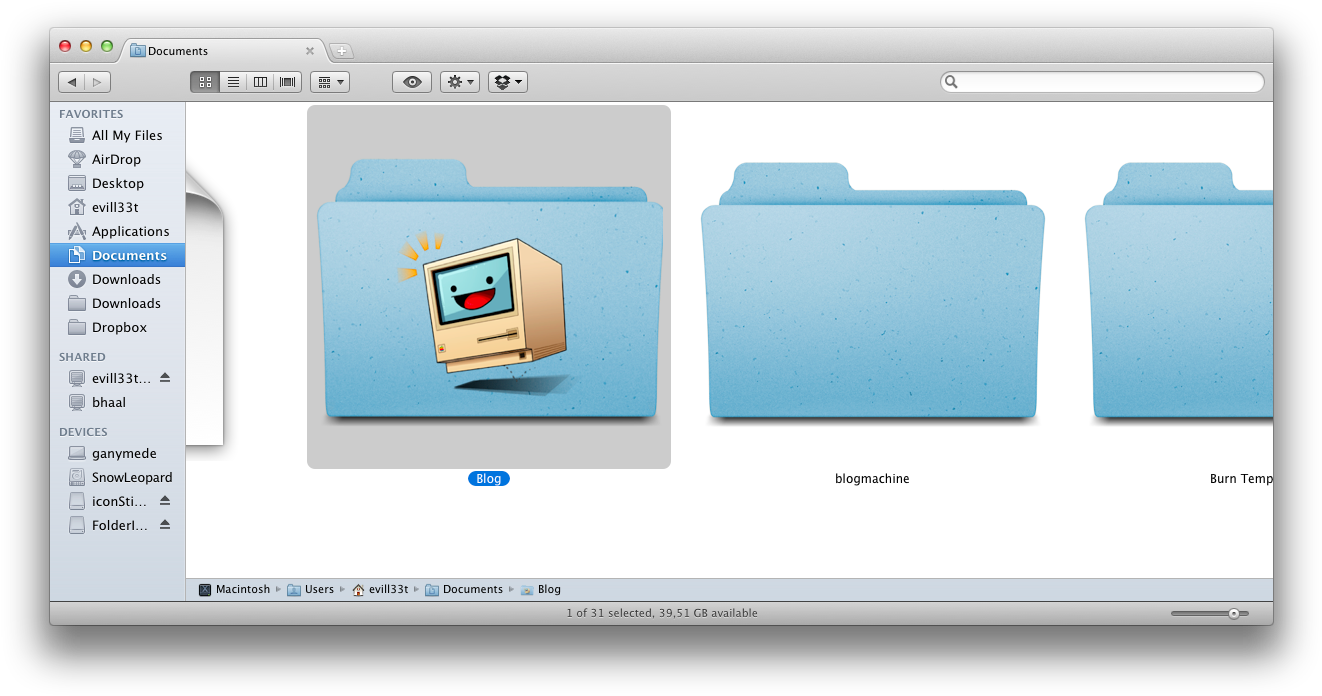Click the DEVICES sidebar heading
Viewport: 1322px width, 696px height.
click(83, 432)
